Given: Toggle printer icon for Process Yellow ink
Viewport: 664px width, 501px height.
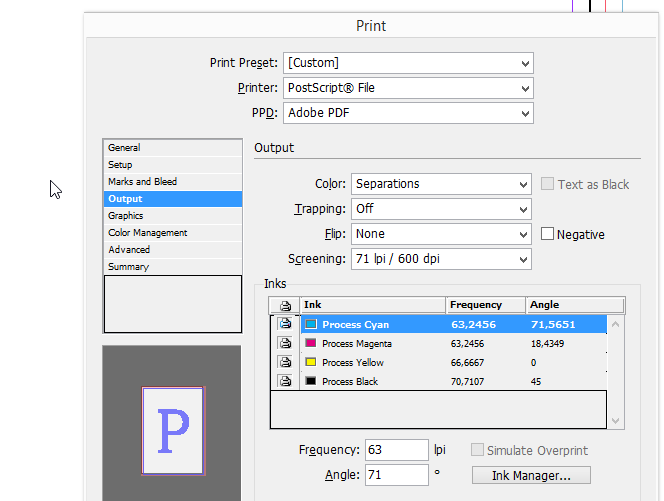Looking at the screenshot, I should pyautogui.click(x=285, y=362).
